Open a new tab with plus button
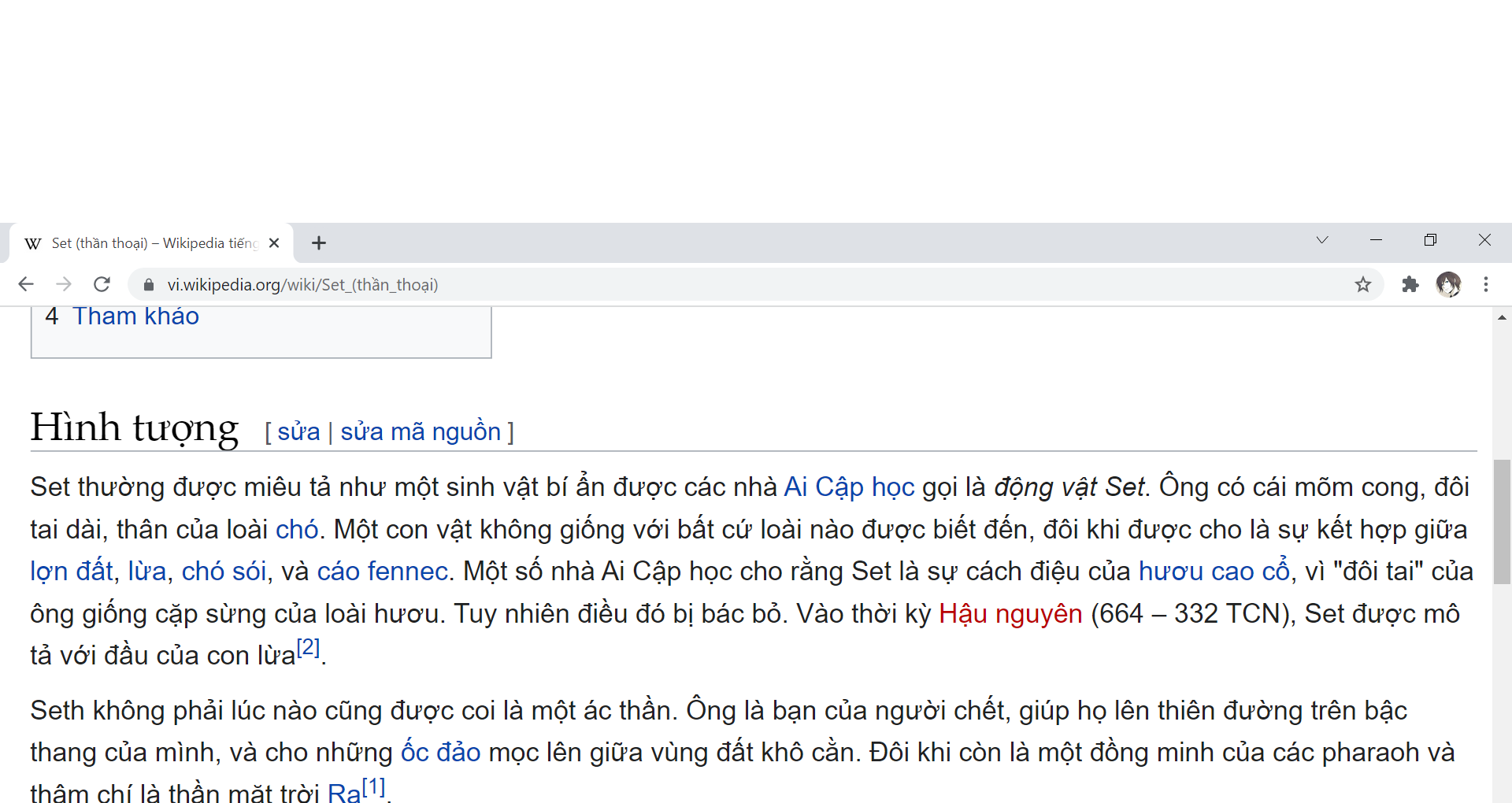 [x=319, y=243]
